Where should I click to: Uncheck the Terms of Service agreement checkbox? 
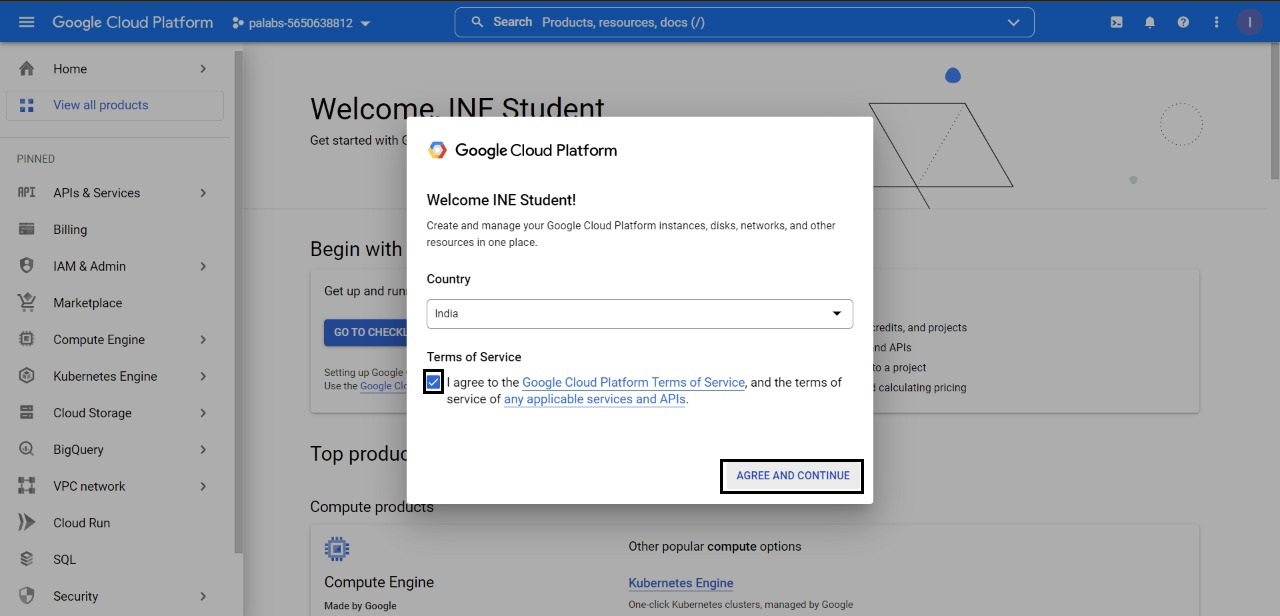pyautogui.click(x=433, y=382)
